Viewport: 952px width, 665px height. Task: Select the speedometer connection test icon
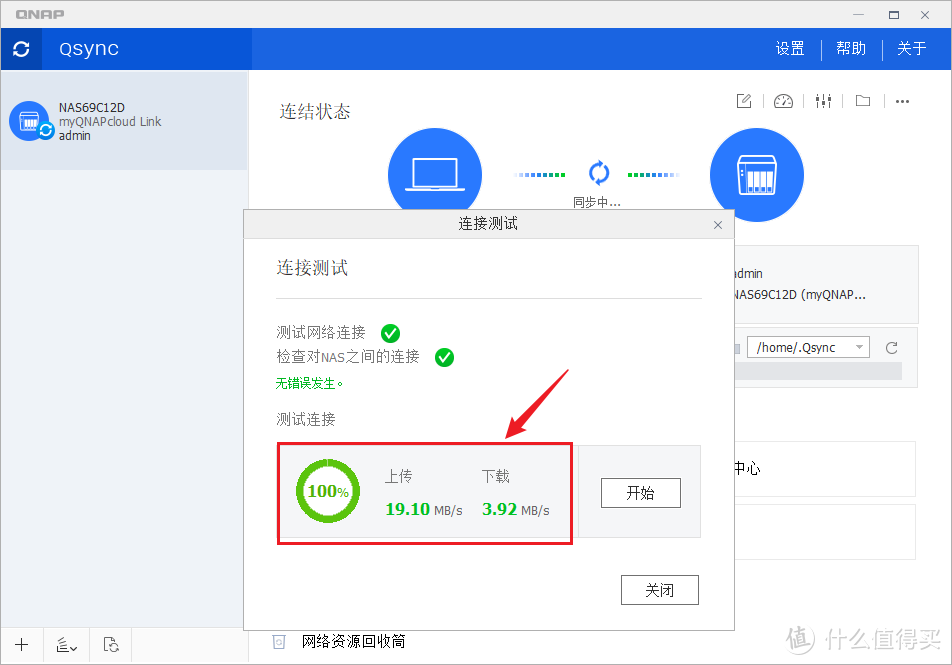point(783,101)
